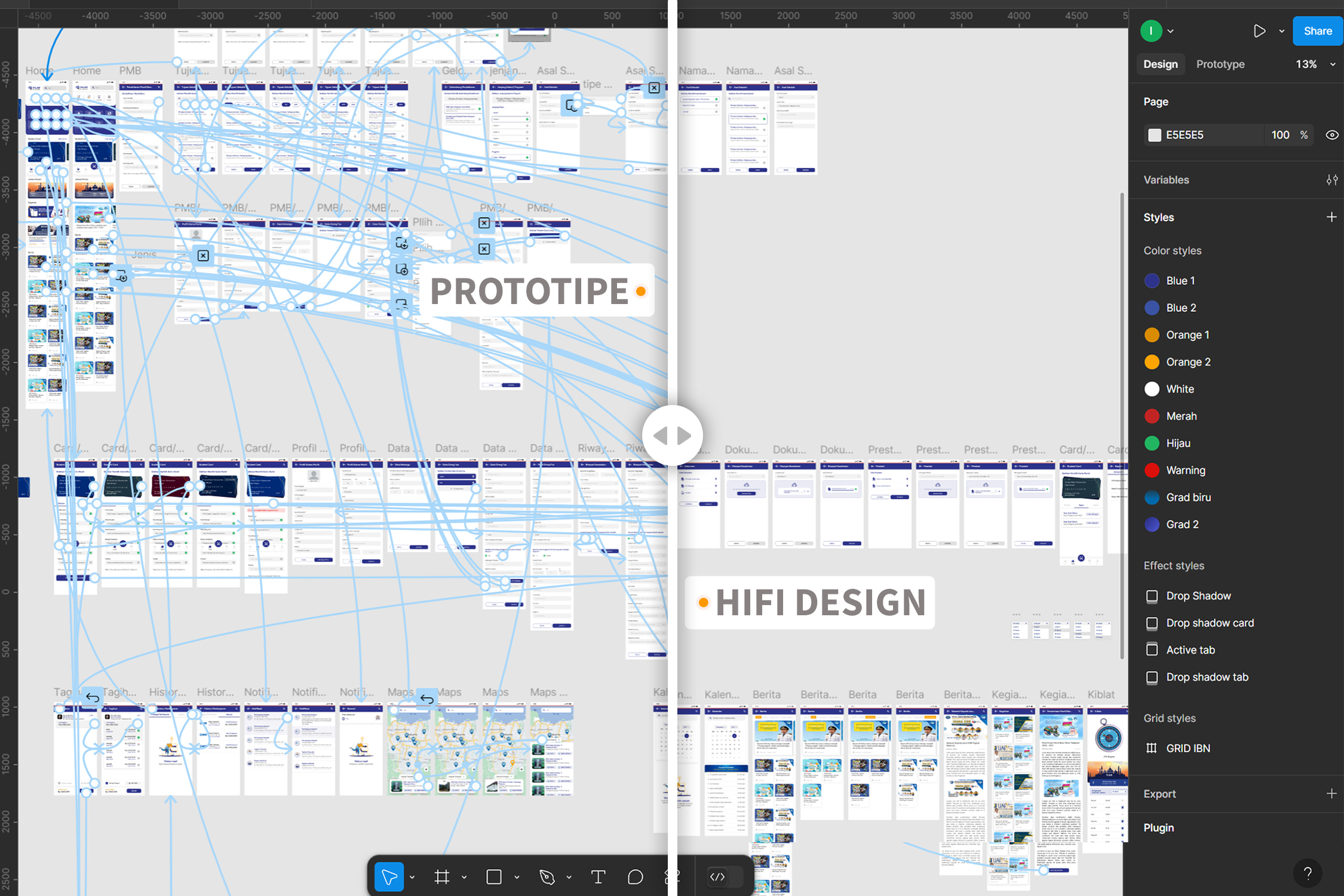1344x896 pixels.
Task: Toggle page background color visibility eye icon
Action: click(x=1332, y=134)
